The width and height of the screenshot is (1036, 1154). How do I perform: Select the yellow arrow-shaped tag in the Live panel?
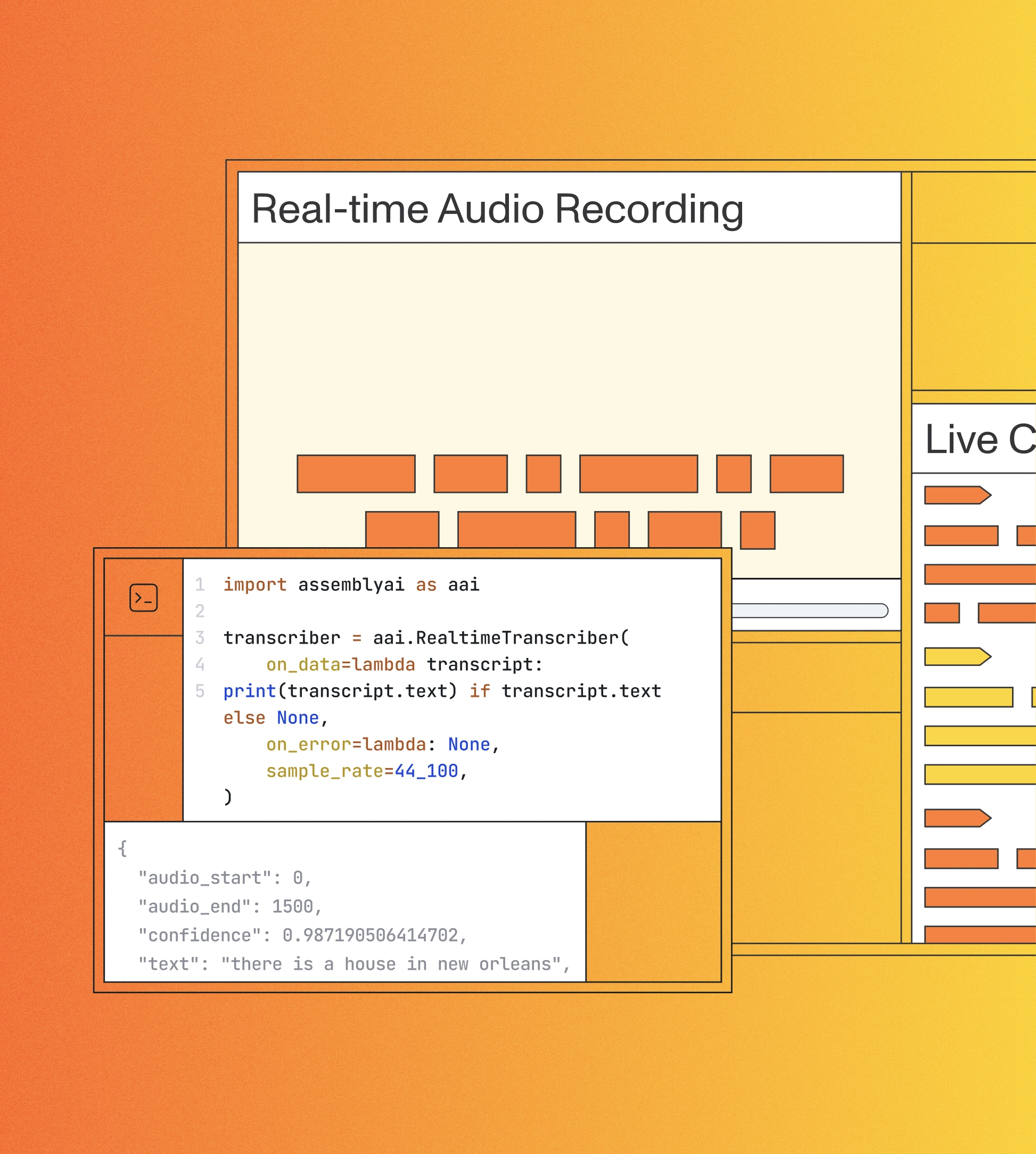click(957, 657)
